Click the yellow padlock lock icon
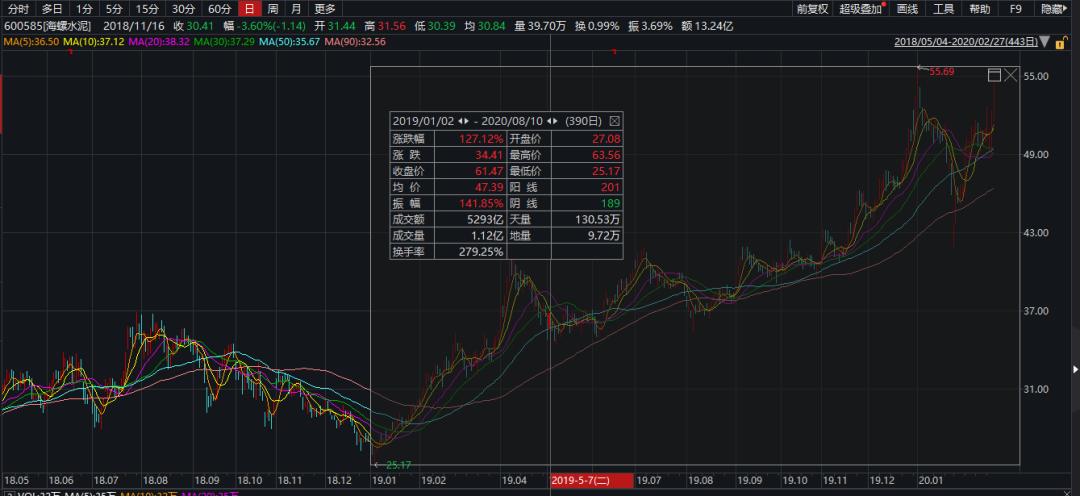This screenshot has width=1080, height=496. pyautogui.click(x=1061, y=43)
